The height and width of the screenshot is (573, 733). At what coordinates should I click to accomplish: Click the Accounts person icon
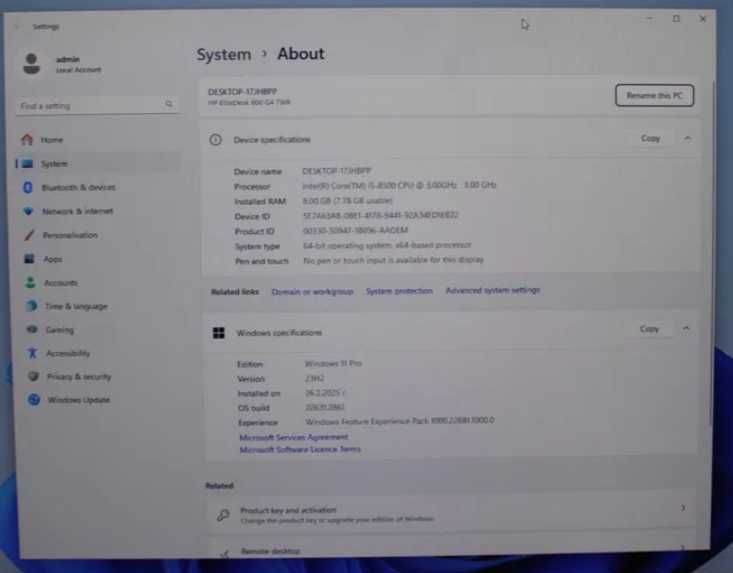[30, 282]
